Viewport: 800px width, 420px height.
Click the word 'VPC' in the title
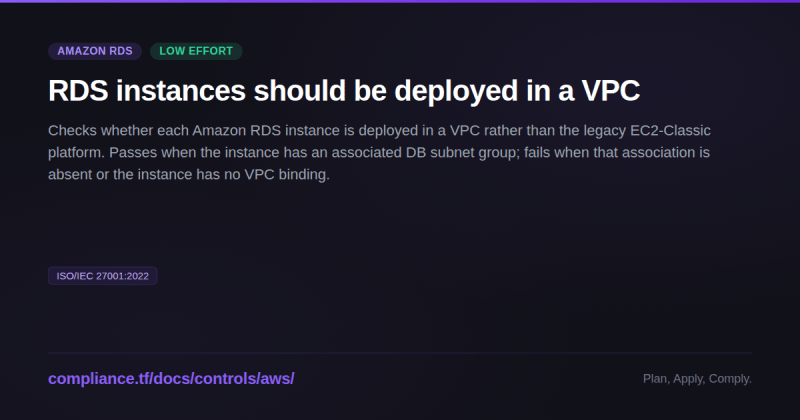click(611, 91)
